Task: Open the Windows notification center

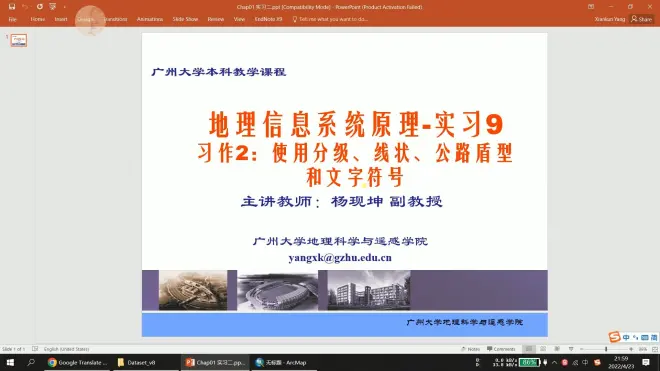Action: (x=646, y=363)
